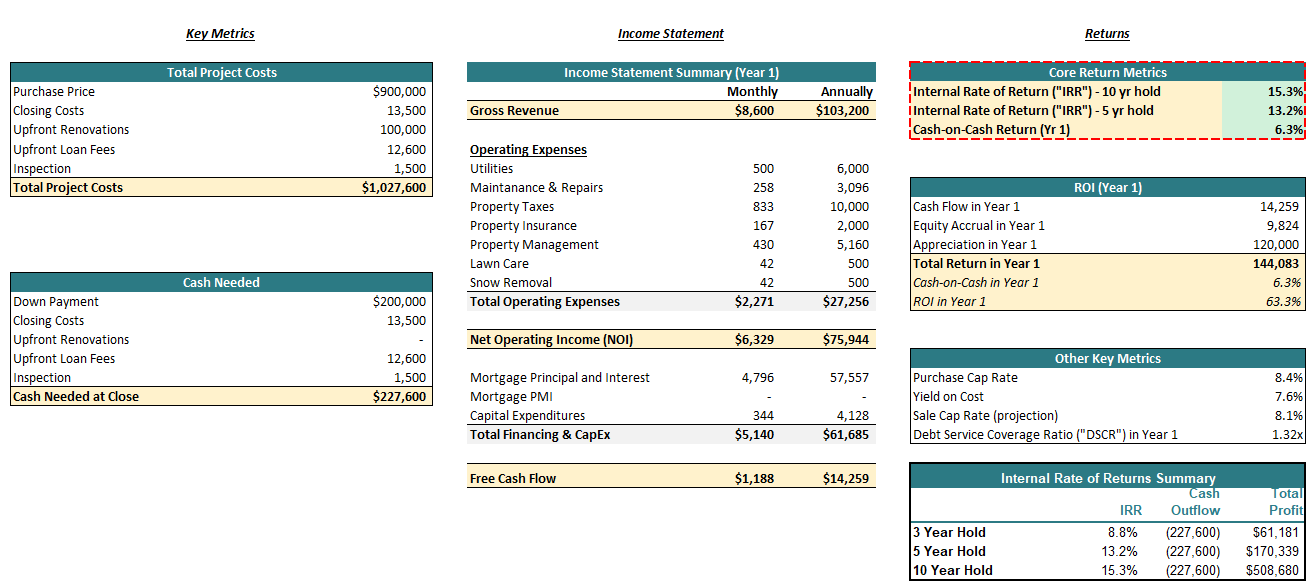Select the Total Project Costs $1,027,600 cell

tap(394, 188)
